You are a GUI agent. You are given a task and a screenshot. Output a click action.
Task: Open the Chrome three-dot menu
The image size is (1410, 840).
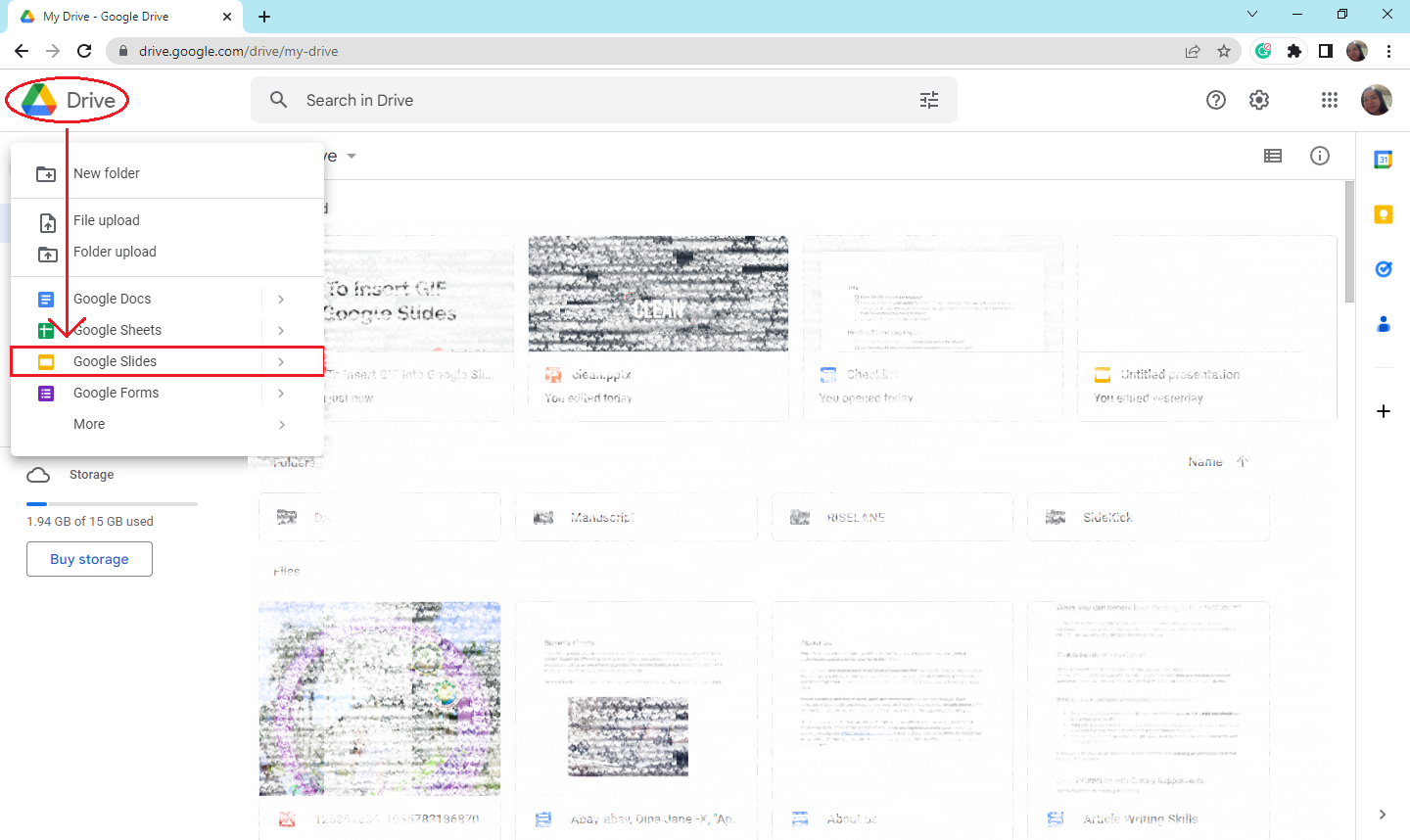click(x=1388, y=51)
